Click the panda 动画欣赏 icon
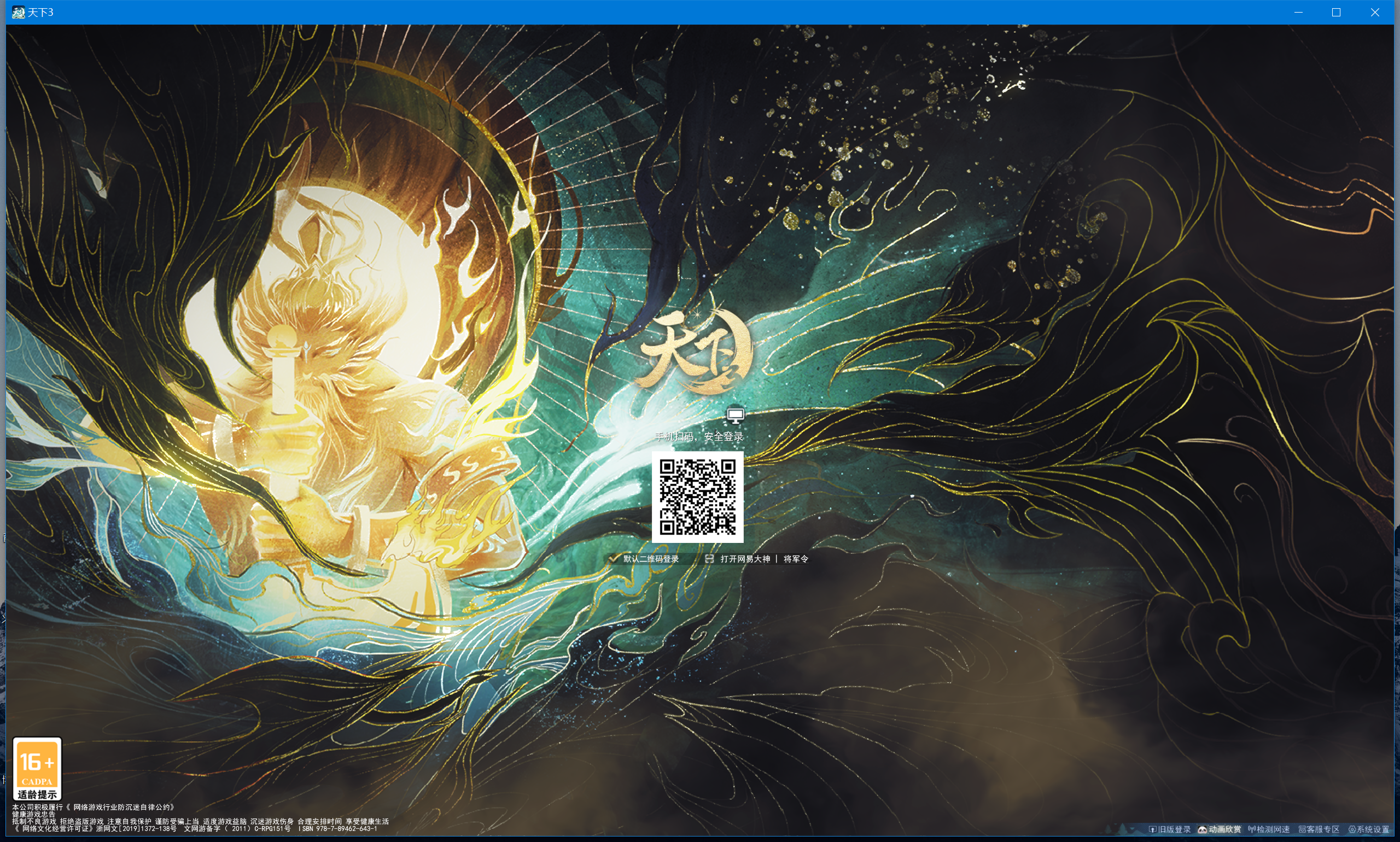 [1203, 829]
